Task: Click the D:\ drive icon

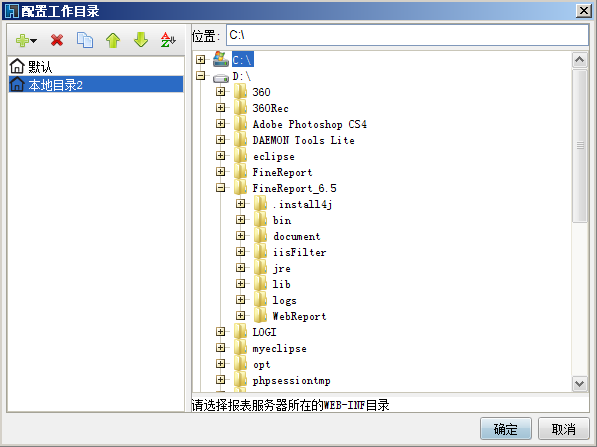Action: pyautogui.click(x=221, y=78)
